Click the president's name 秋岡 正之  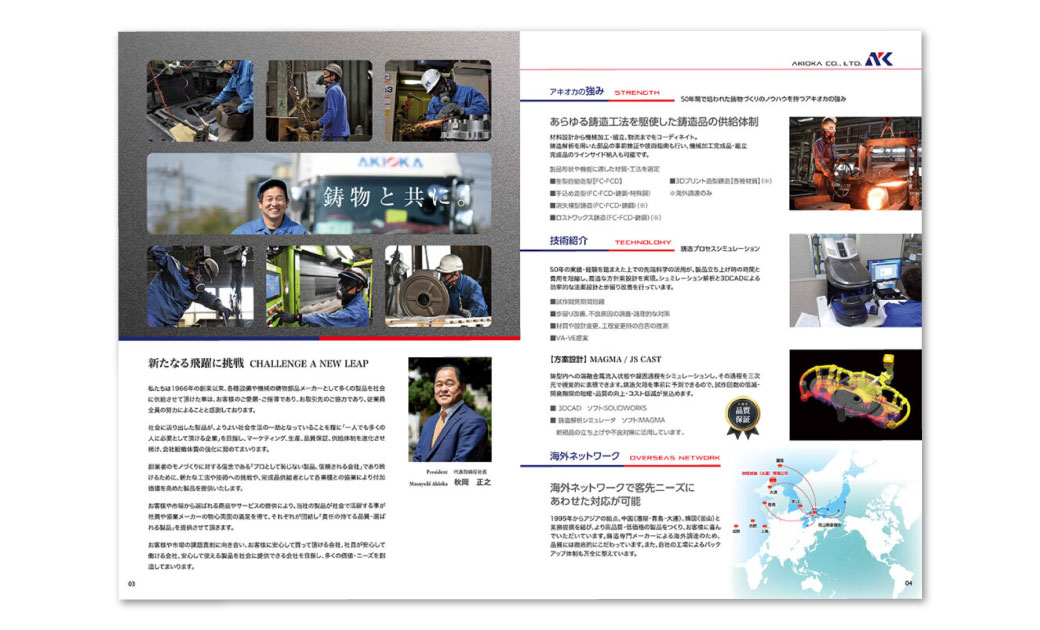coord(472,482)
